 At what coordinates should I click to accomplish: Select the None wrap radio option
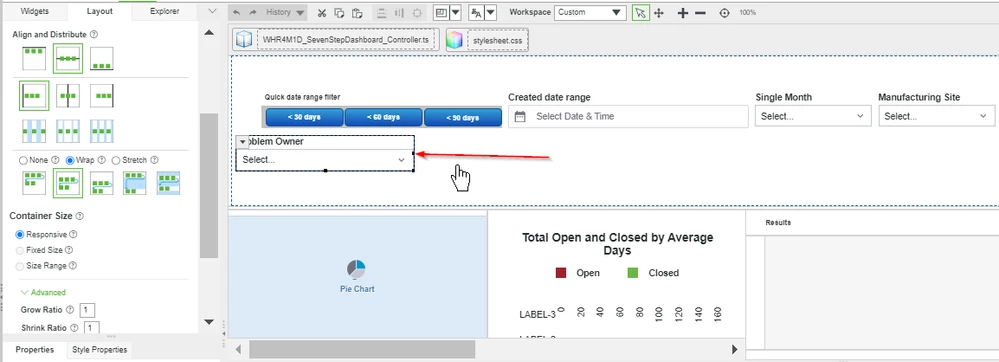click(x=24, y=160)
